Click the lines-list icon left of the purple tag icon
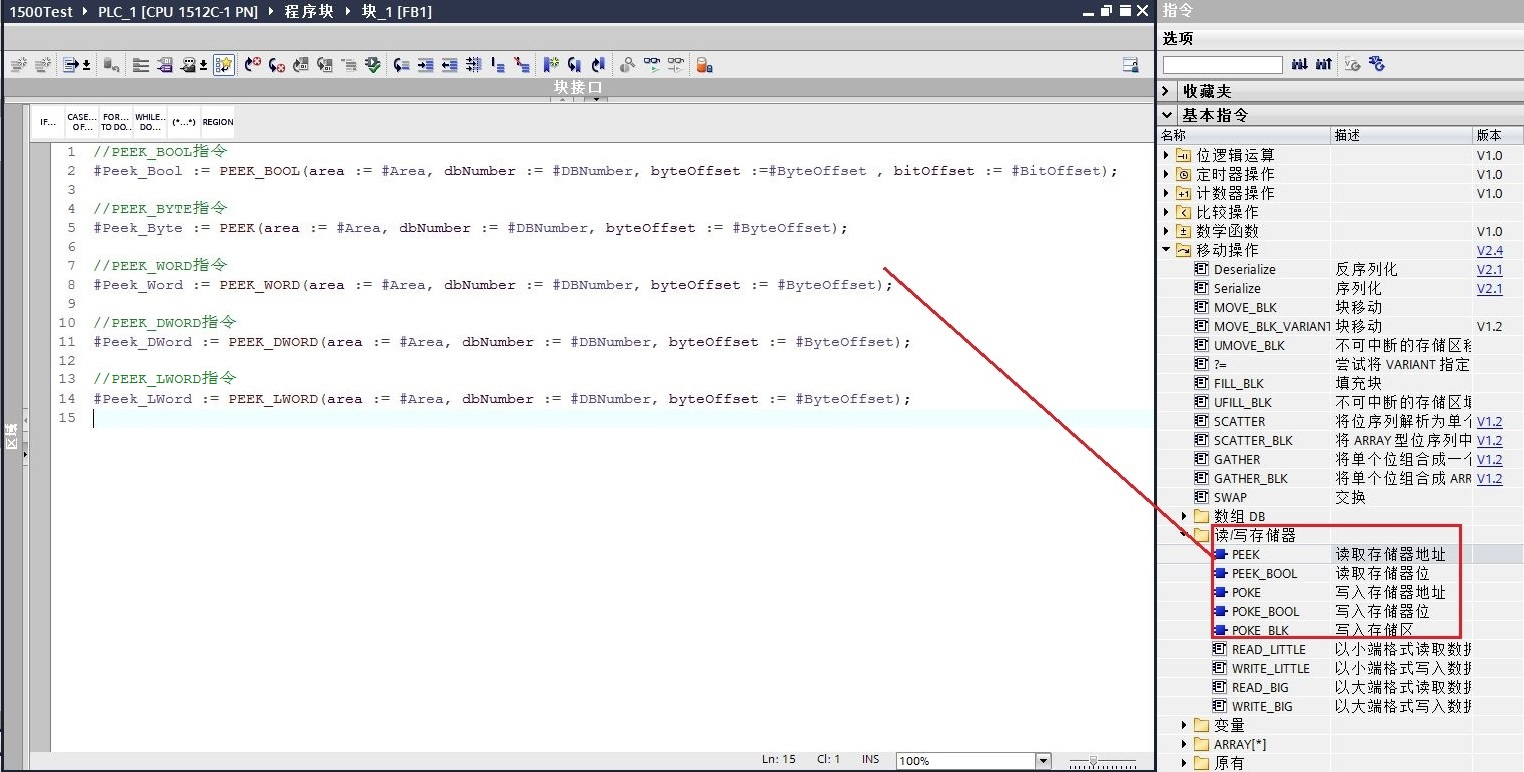Image resolution: width=1524 pixels, height=772 pixels. coord(141,65)
